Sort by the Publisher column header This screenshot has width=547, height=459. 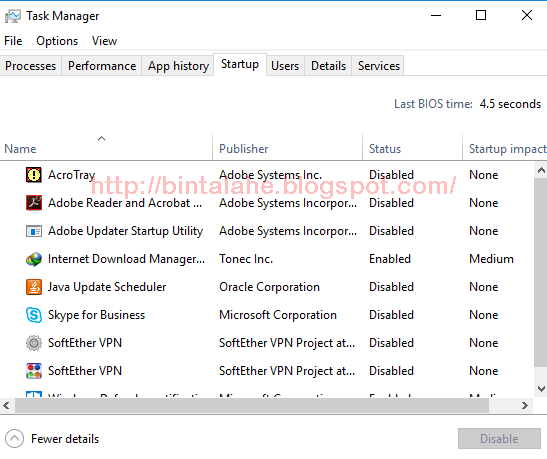click(x=287, y=149)
